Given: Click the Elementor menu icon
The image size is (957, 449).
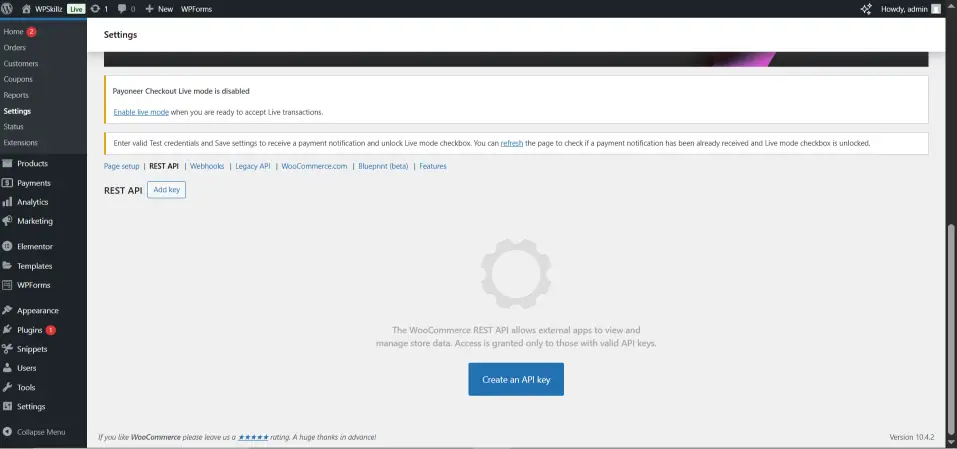Looking at the screenshot, I should [7, 246].
